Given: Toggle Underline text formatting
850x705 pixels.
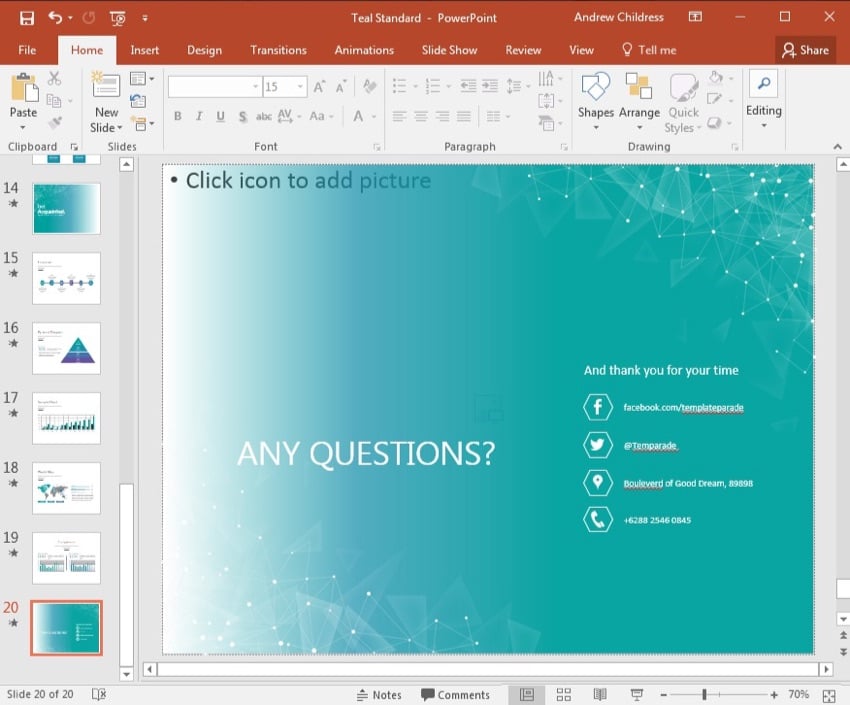Looking at the screenshot, I should coord(221,117).
